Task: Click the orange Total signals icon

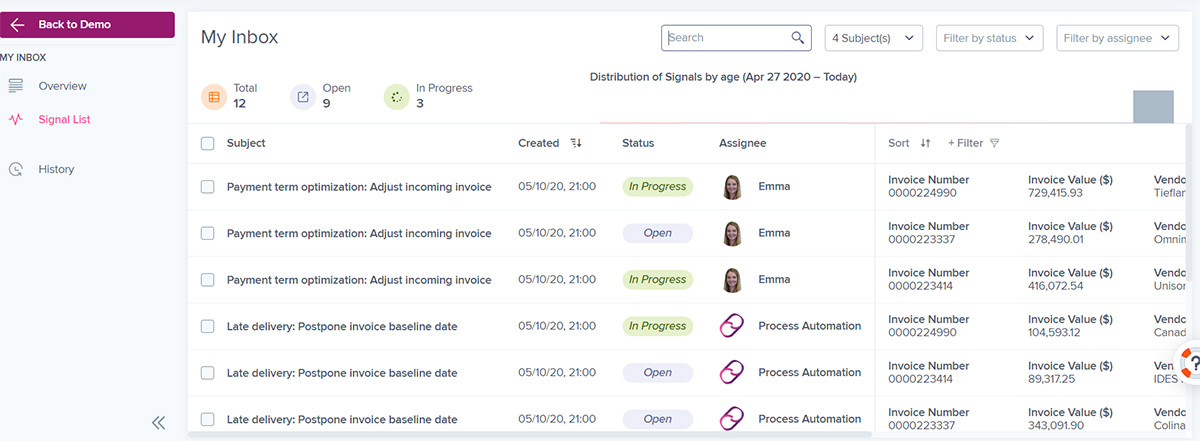Action: 213,96
